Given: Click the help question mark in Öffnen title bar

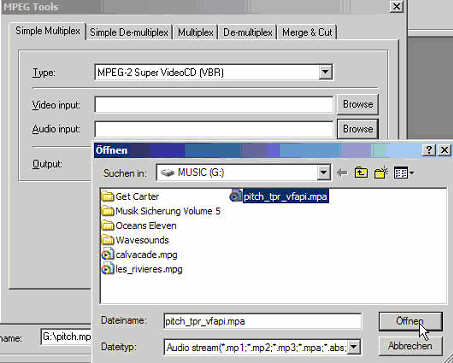Looking at the screenshot, I should coord(429,150).
